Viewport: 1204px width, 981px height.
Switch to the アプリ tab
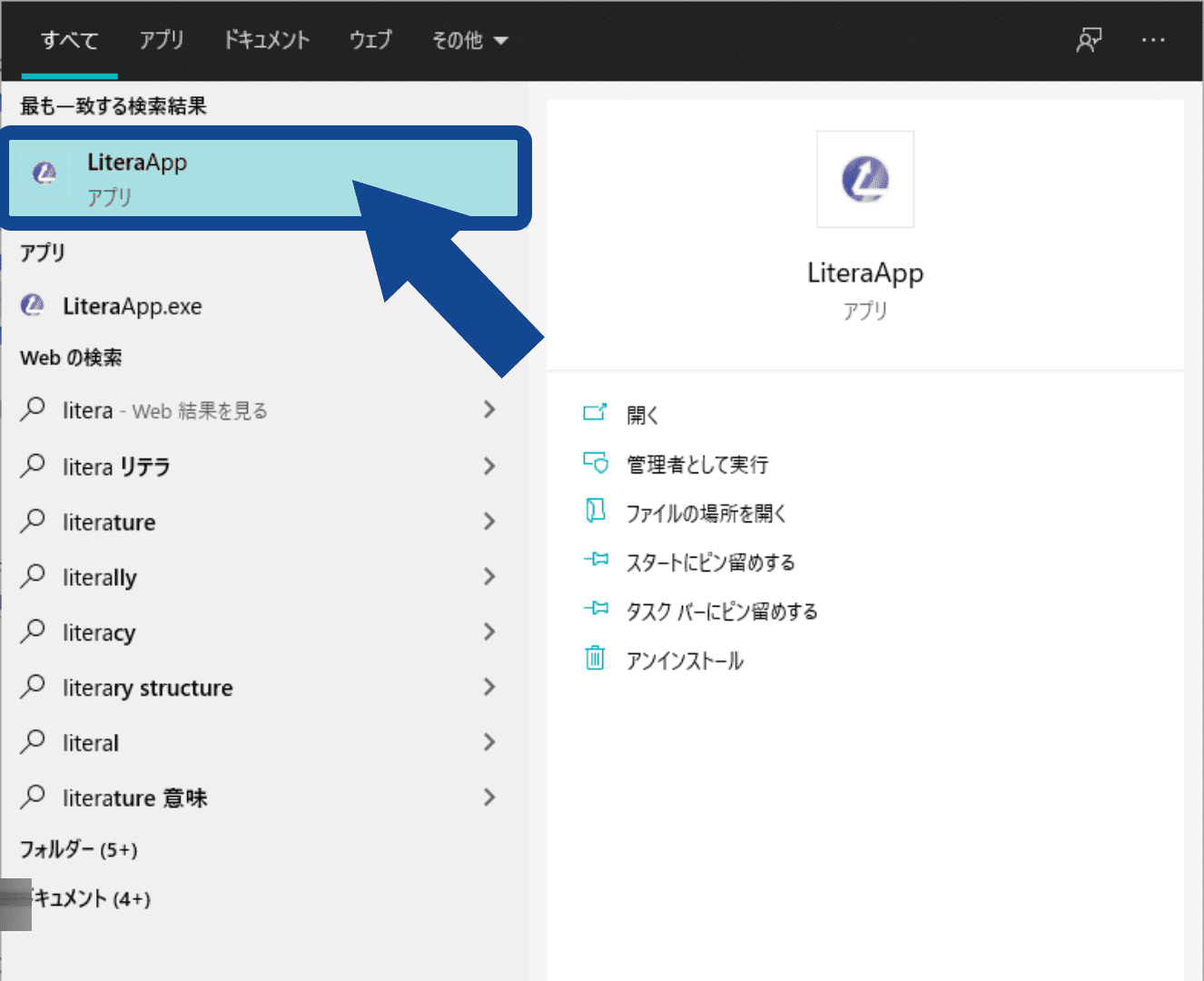[162, 40]
